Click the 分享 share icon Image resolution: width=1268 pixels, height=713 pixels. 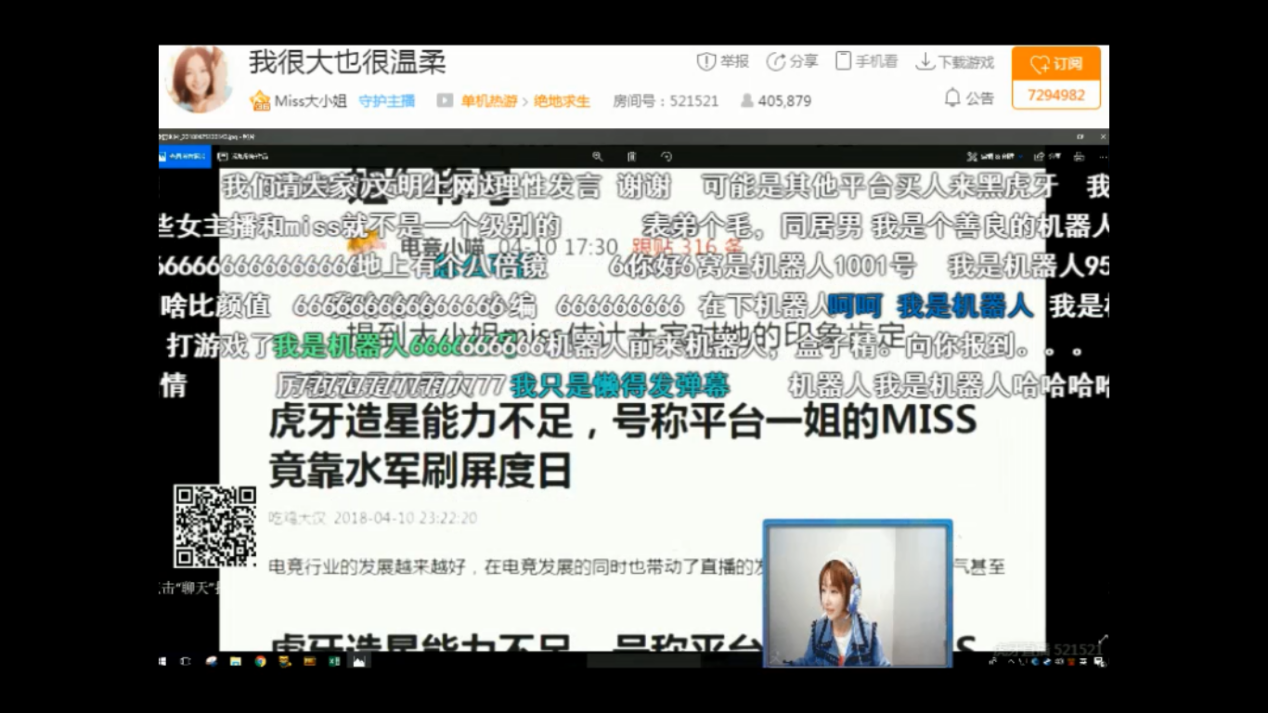click(775, 62)
